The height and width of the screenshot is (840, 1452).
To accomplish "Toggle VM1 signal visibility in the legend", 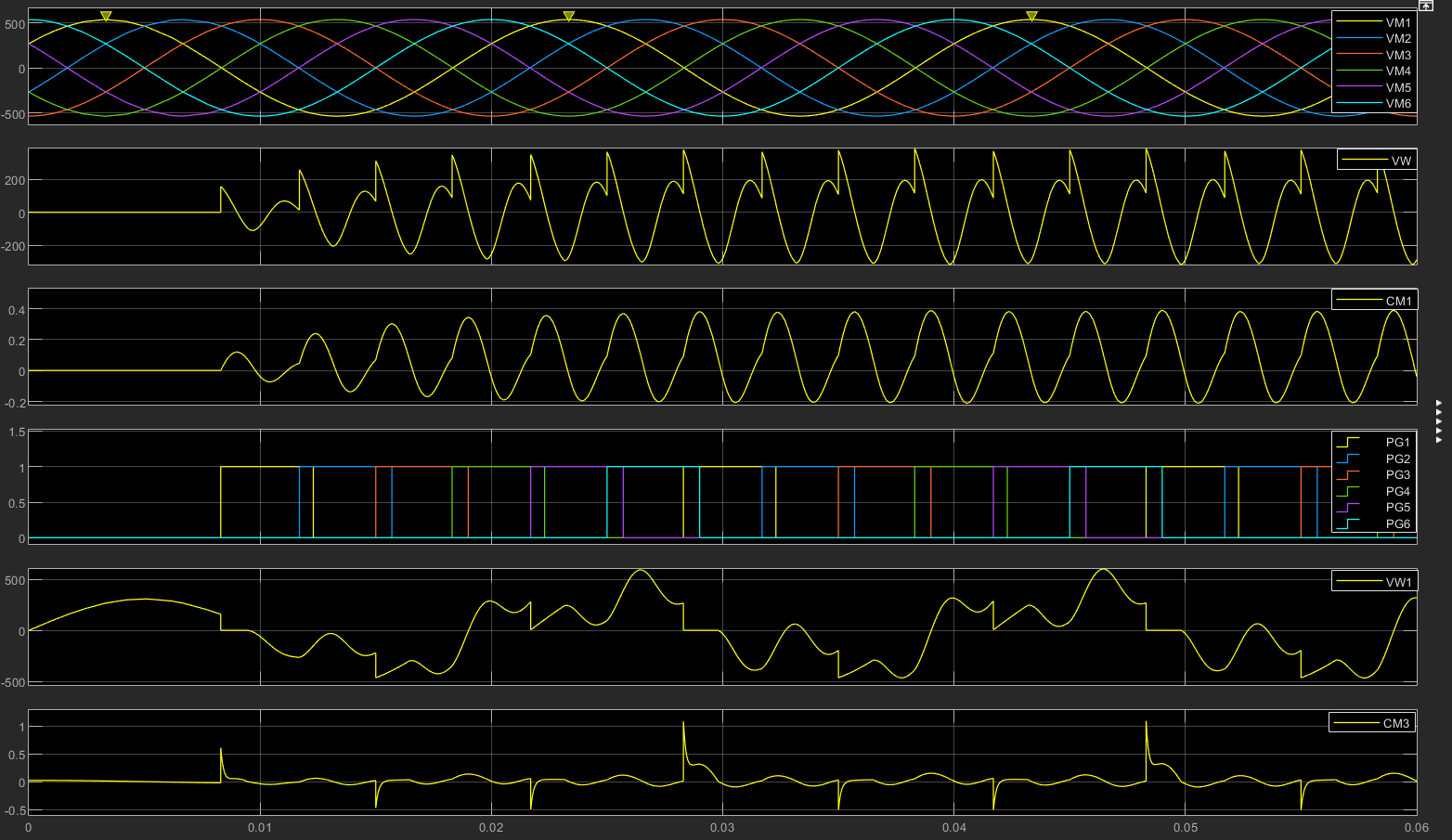I will pyautogui.click(x=1375, y=22).
